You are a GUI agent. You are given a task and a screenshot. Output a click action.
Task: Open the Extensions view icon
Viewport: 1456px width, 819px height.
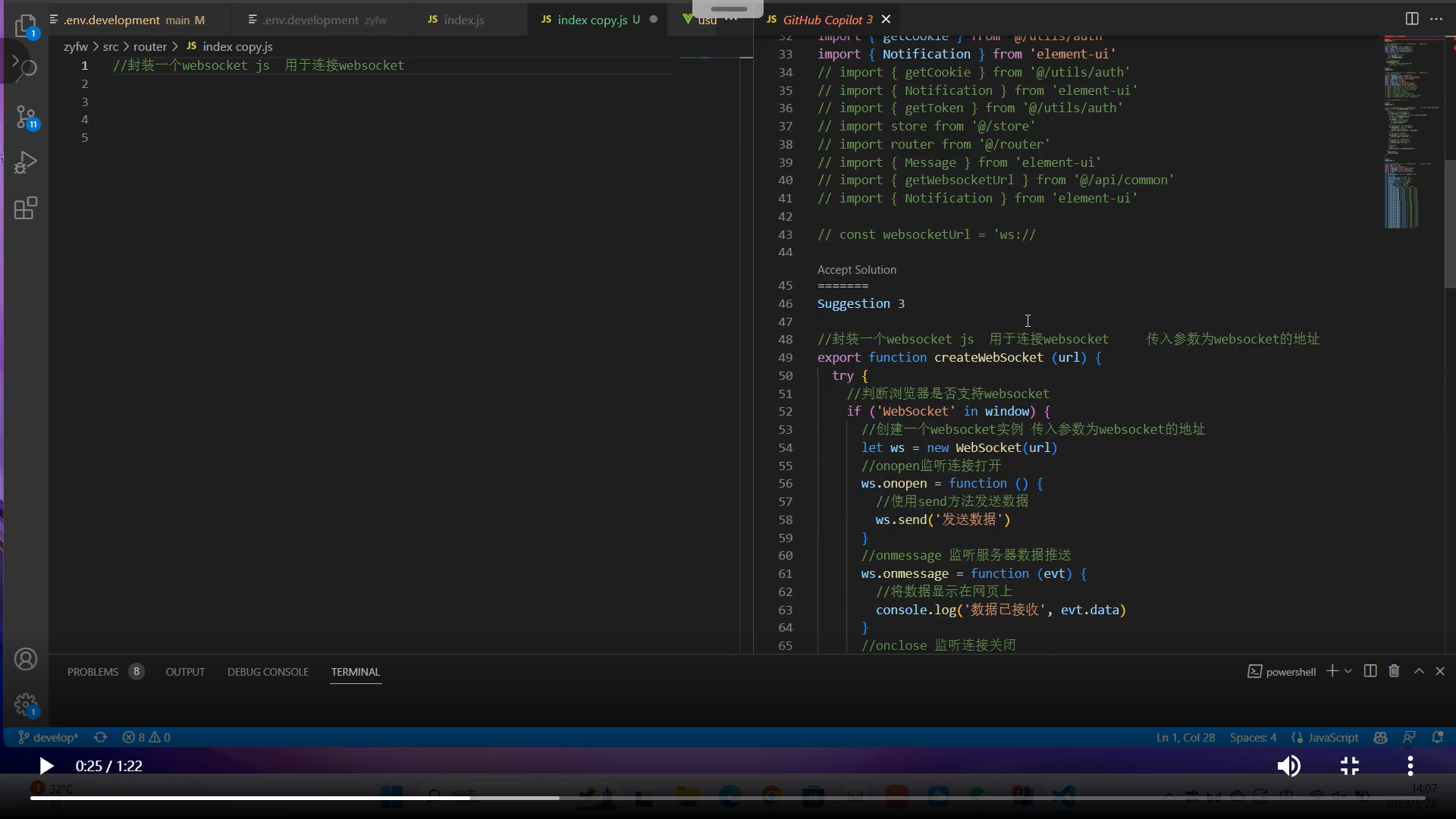[x=25, y=208]
